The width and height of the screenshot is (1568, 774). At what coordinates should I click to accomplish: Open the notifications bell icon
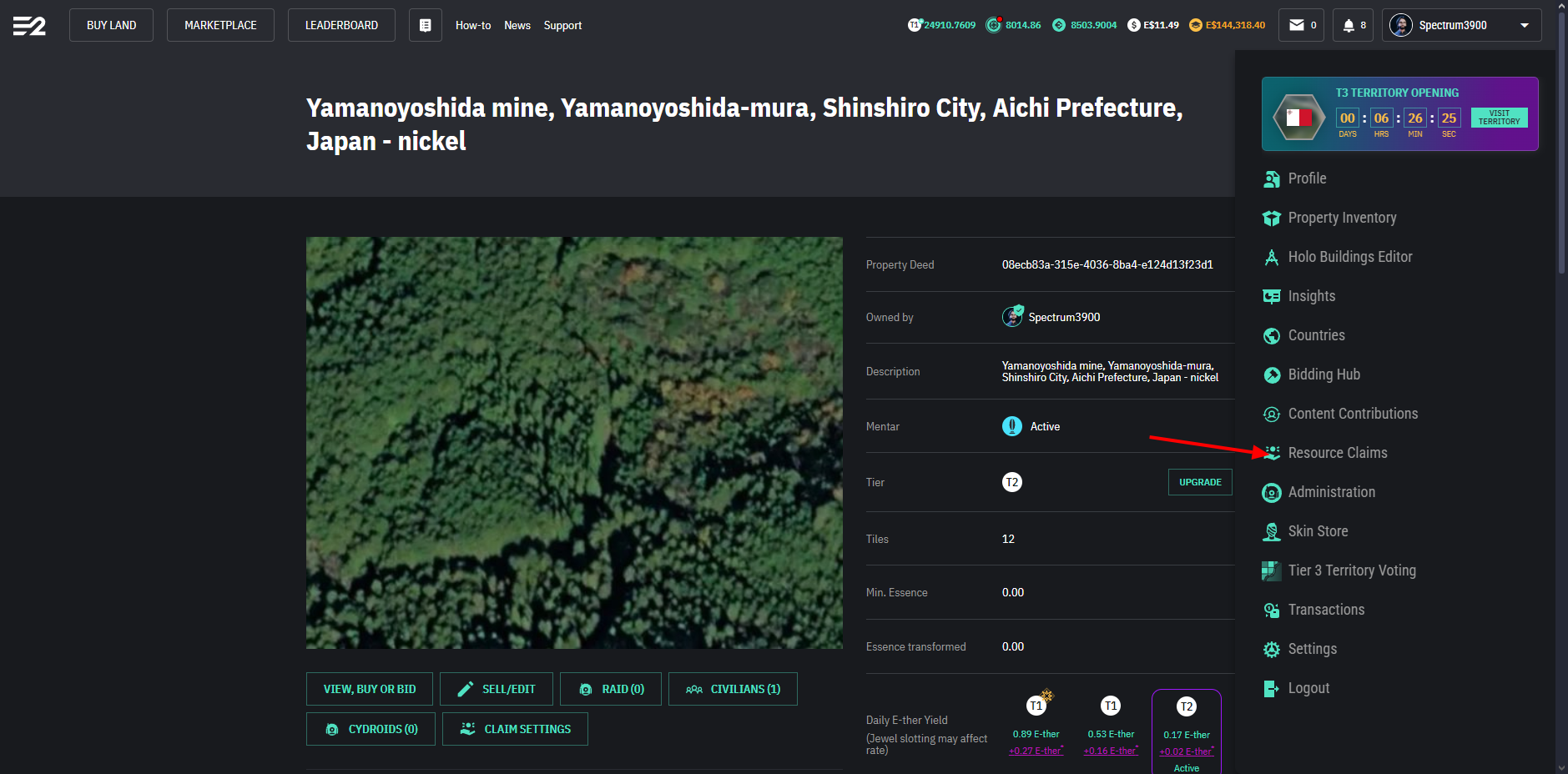[x=1349, y=26]
